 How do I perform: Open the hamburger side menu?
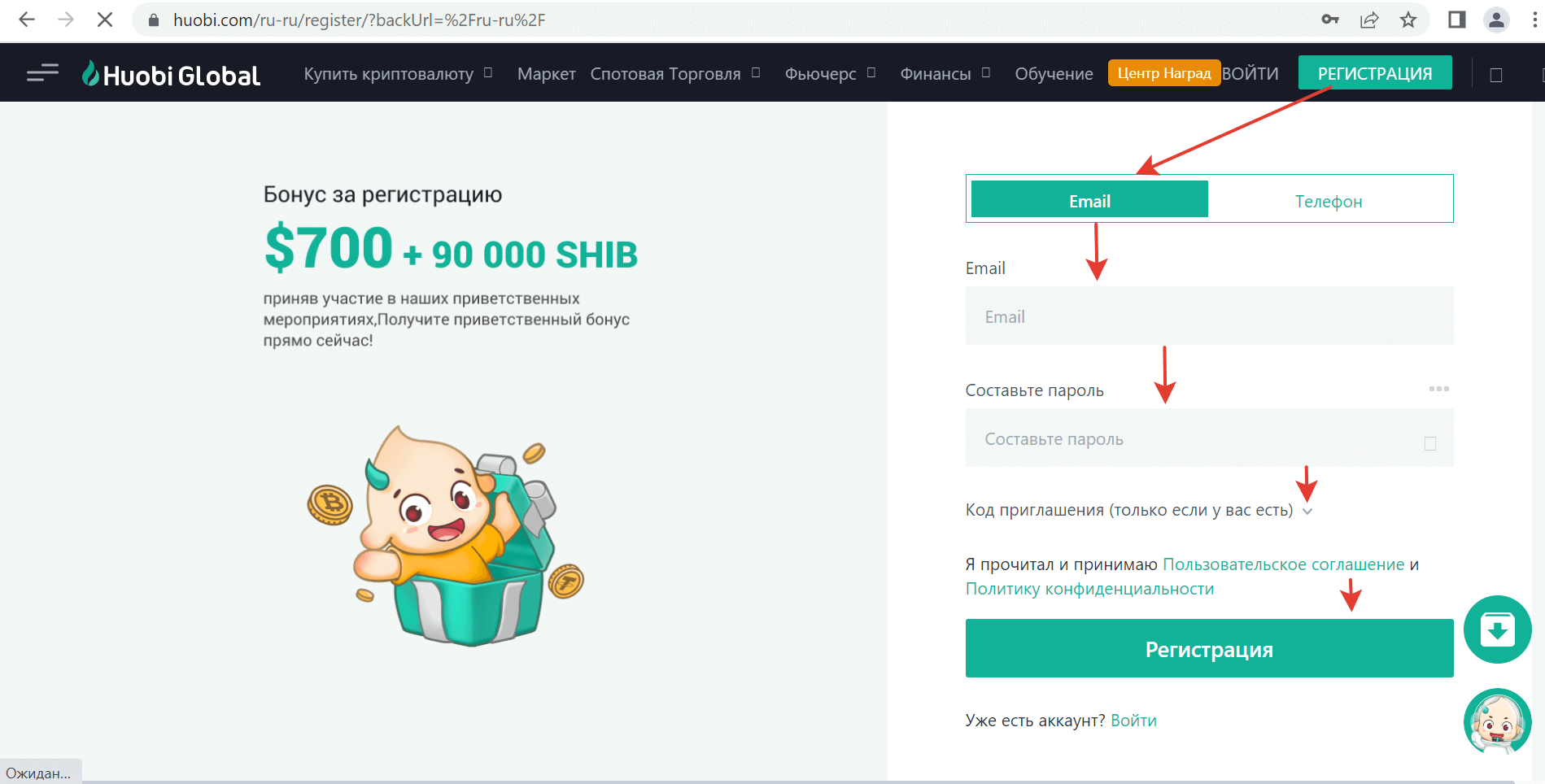(x=42, y=74)
